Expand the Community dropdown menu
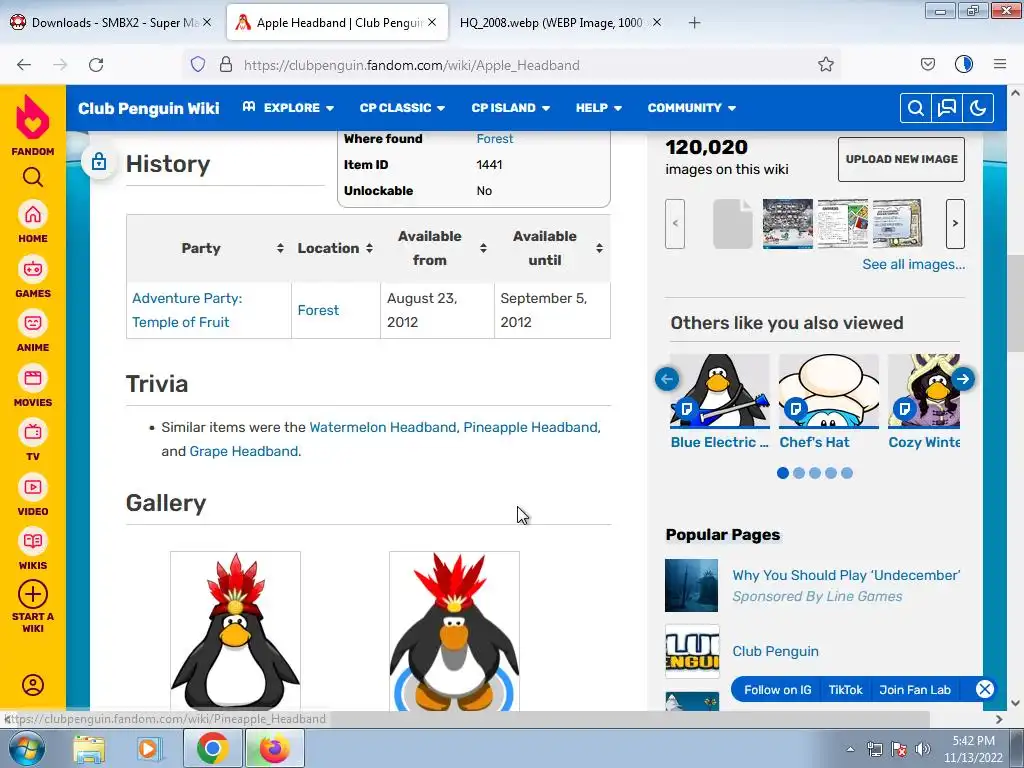Image resolution: width=1024 pixels, height=768 pixels. [692, 108]
